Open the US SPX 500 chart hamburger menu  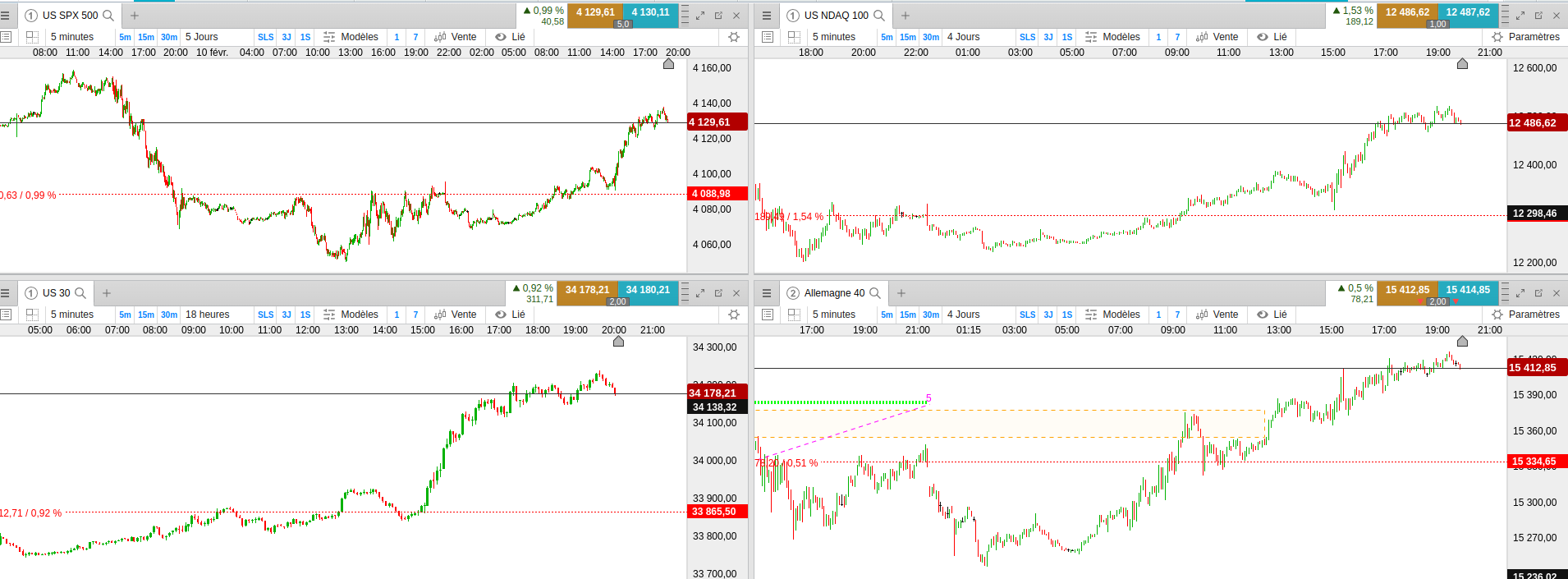[5, 16]
